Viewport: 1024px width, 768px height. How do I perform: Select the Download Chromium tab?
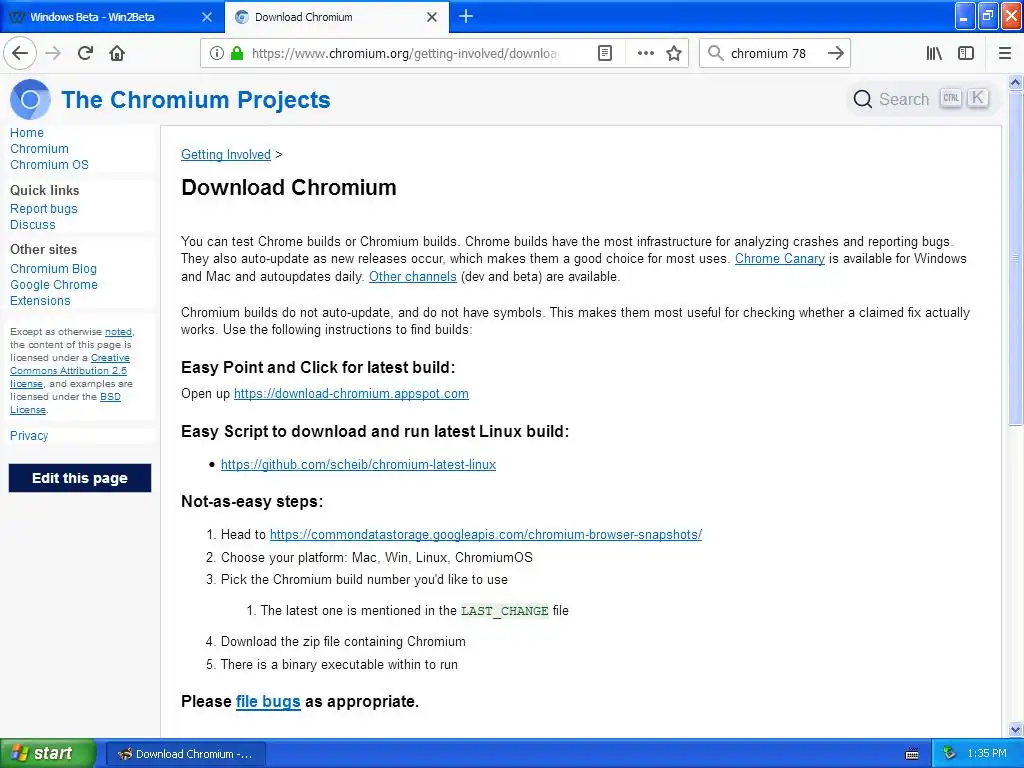click(336, 17)
